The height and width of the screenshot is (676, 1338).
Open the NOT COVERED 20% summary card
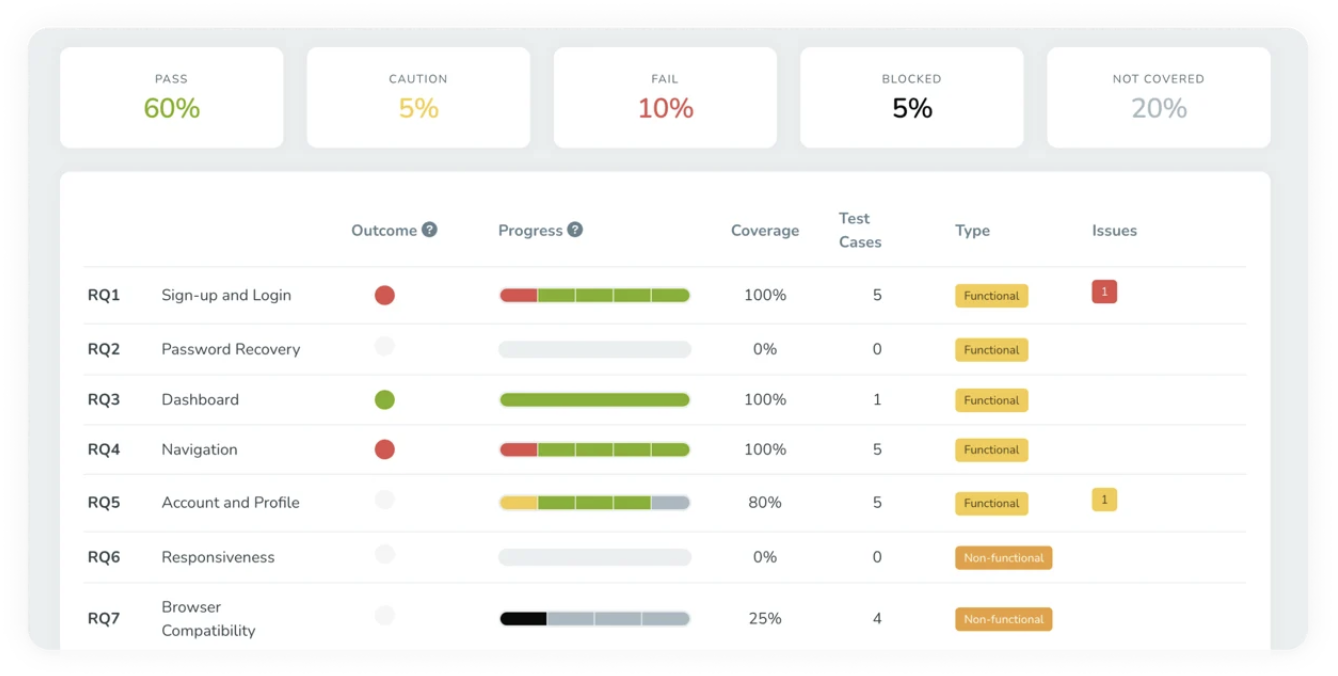coord(1159,98)
